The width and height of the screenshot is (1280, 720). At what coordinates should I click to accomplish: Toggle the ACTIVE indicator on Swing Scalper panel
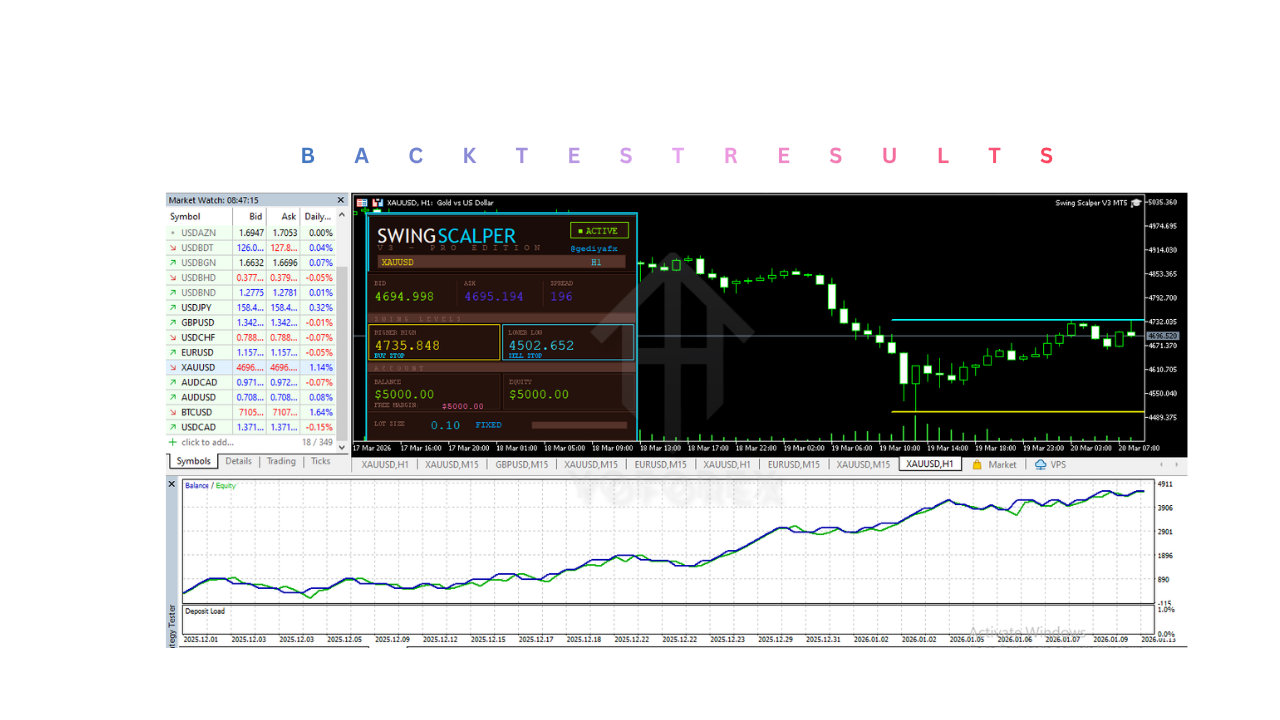tap(599, 230)
